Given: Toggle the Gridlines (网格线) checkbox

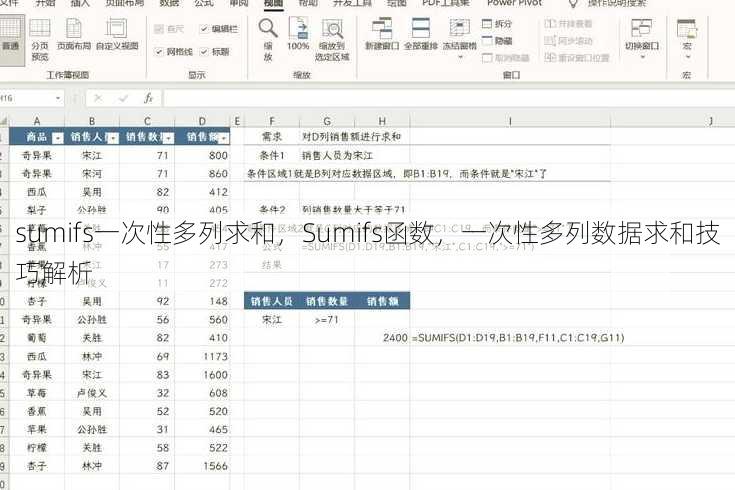Looking at the screenshot, I should click(159, 52).
